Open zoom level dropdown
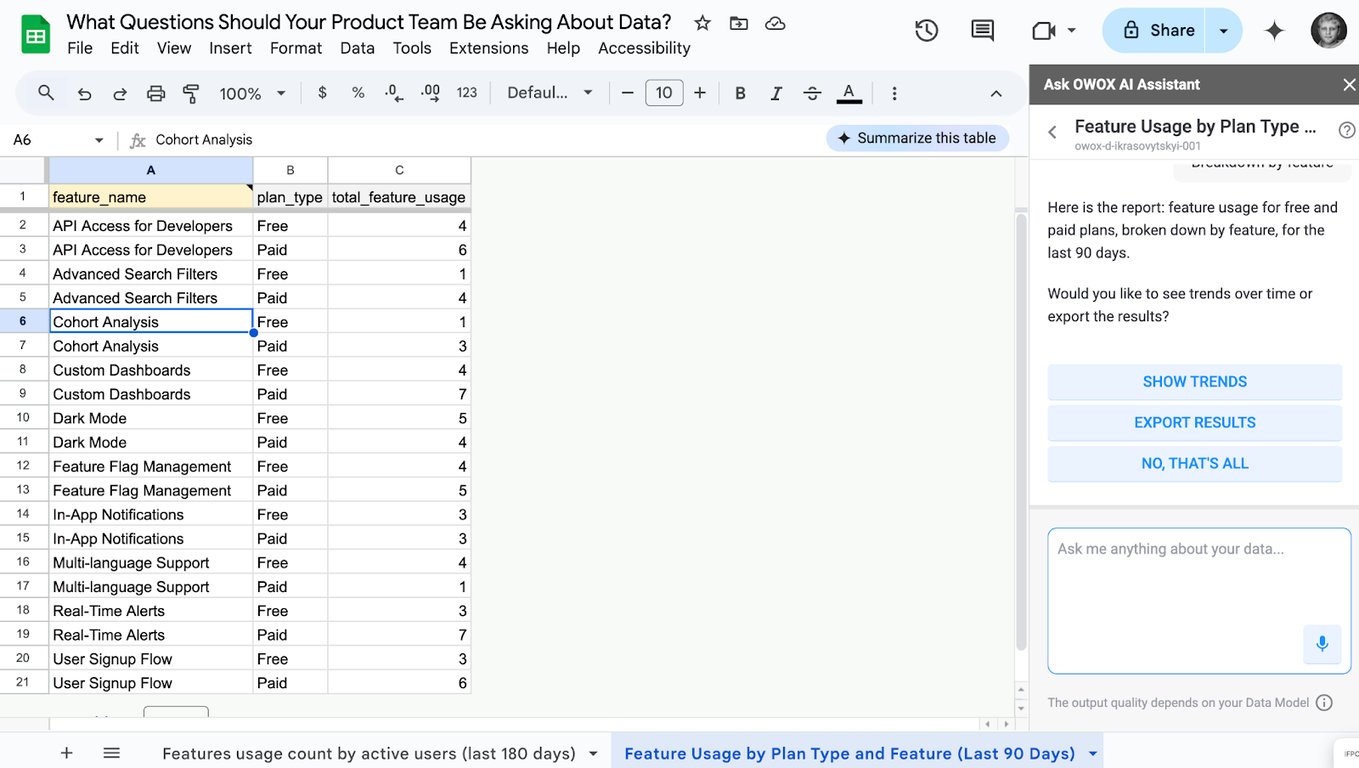This screenshot has height=768, width=1359. [x=253, y=93]
